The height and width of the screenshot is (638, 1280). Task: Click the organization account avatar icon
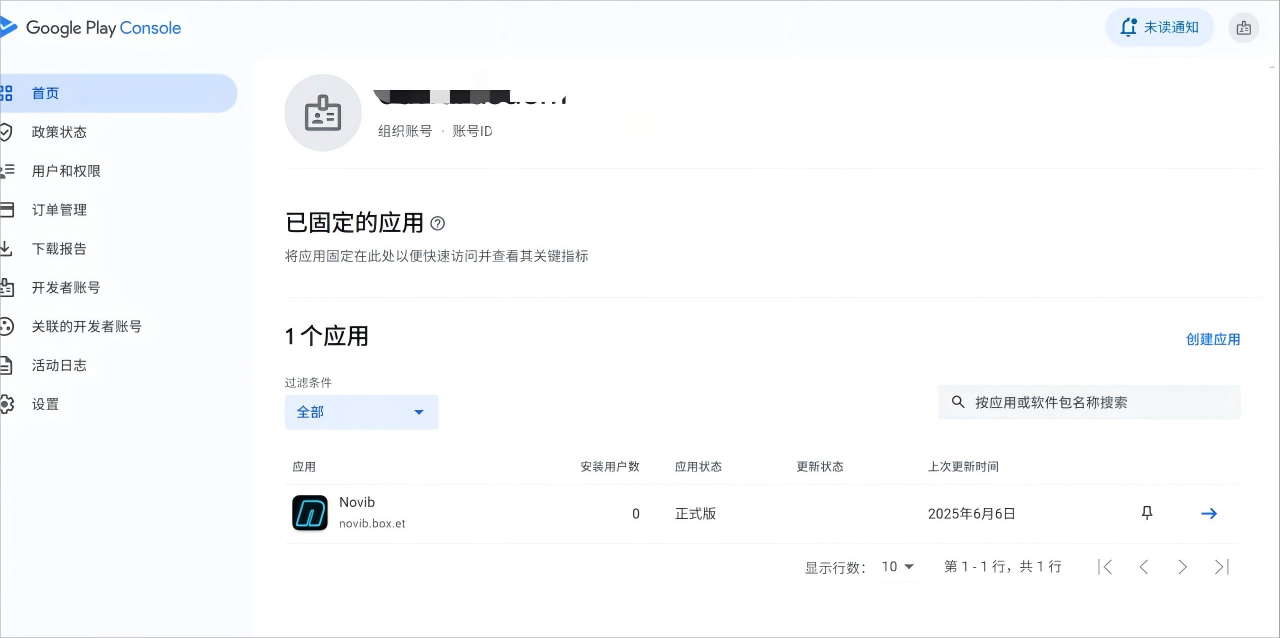(x=323, y=113)
